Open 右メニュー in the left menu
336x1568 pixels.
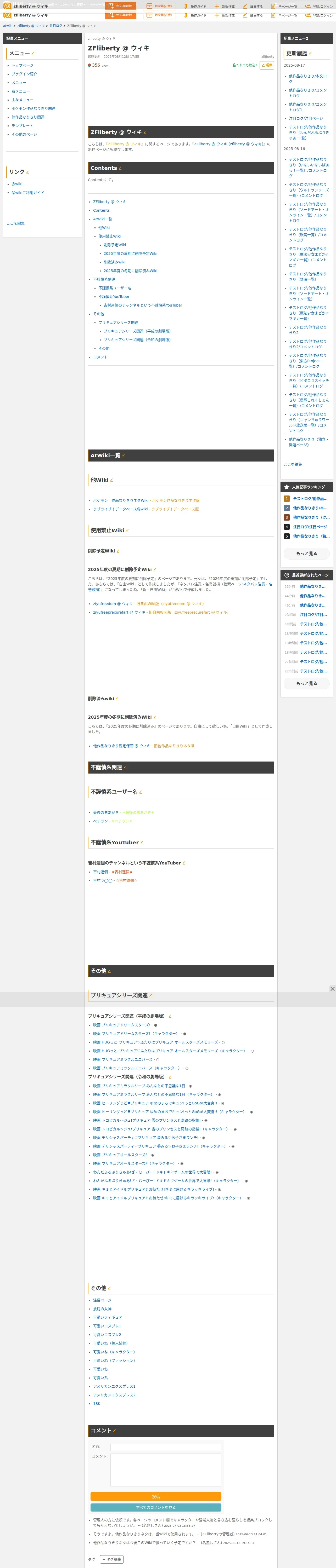pos(21,91)
